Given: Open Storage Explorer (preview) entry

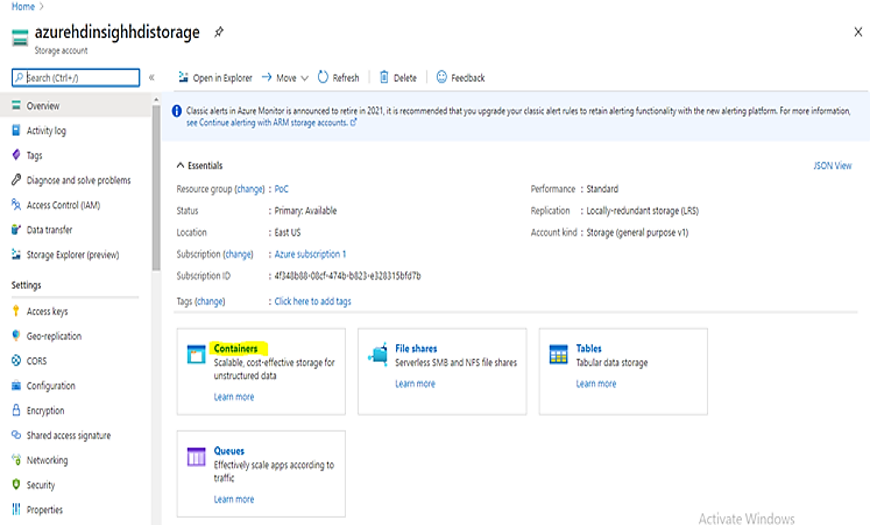Looking at the screenshot, I should [x=75, y=254].
